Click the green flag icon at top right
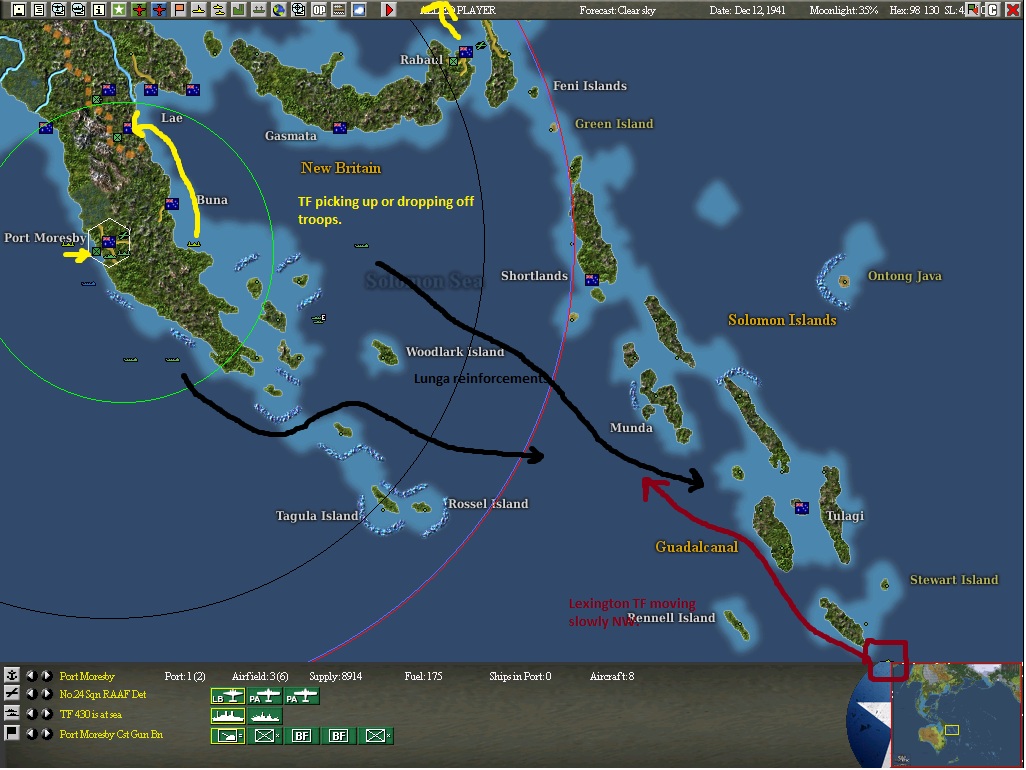The image size is (1026, 770). 974,10
